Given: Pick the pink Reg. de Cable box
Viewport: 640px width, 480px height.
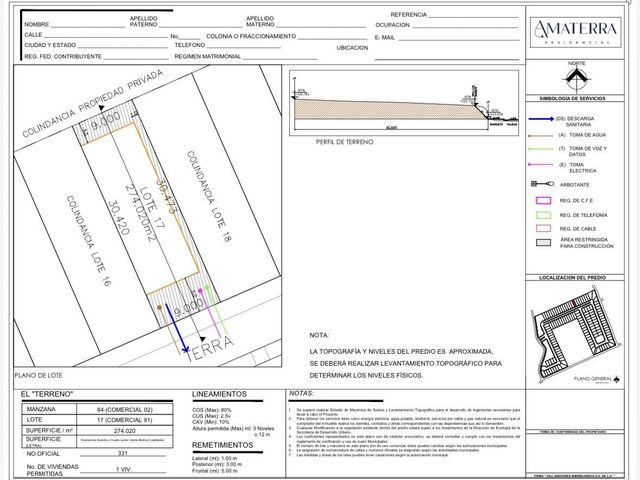Looking at the screenshot, I should click(x=543, y=228).
